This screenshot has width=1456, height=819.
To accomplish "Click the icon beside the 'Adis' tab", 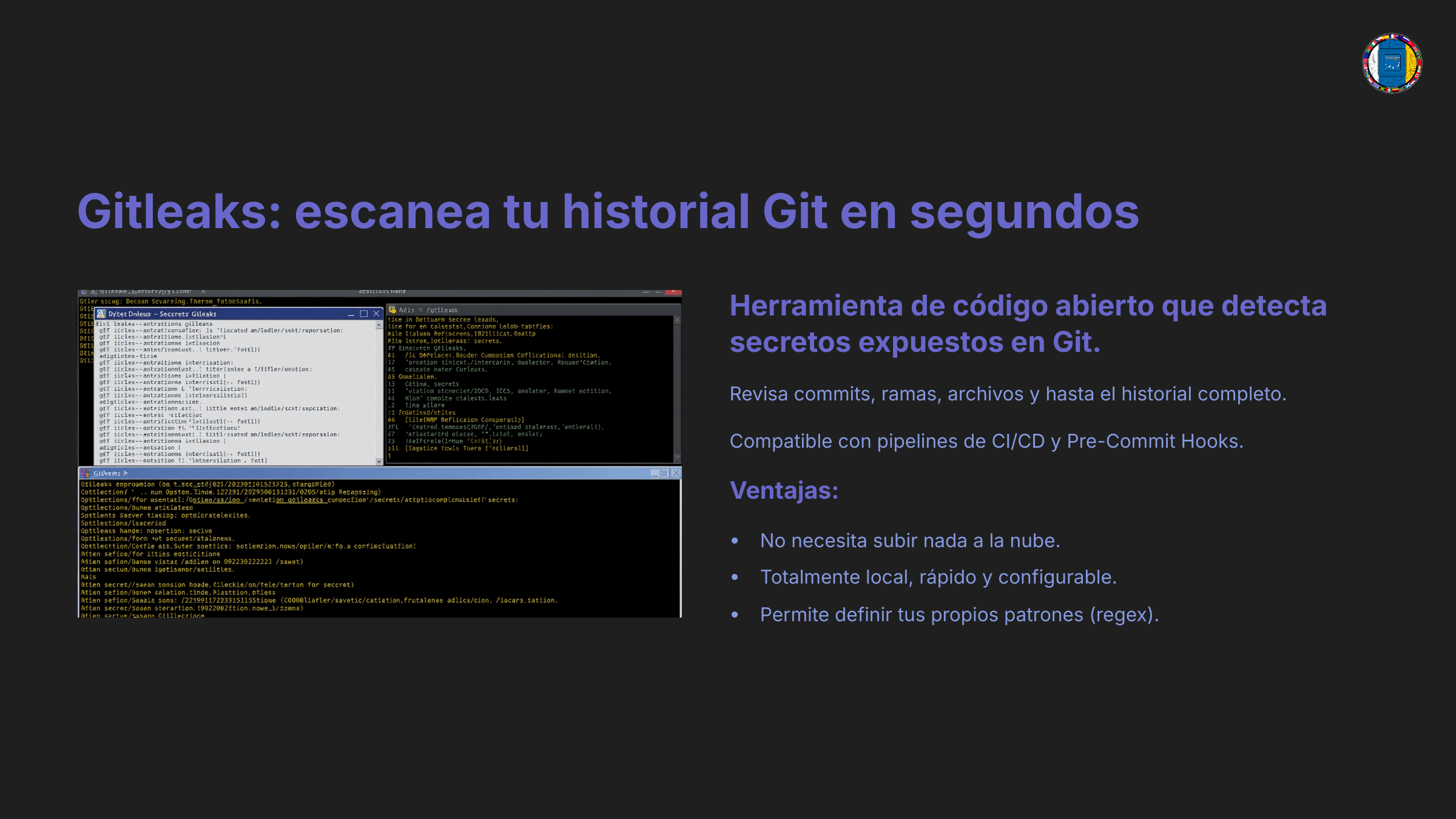I will coord(392,310).
